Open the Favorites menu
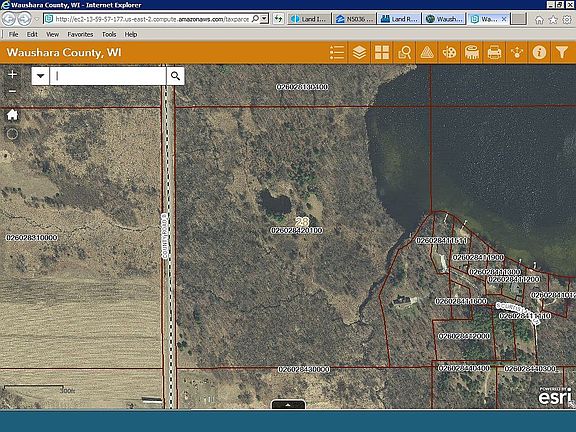This screenshot has height=432, width=576. pyautogui.click(x=80, y=34)
